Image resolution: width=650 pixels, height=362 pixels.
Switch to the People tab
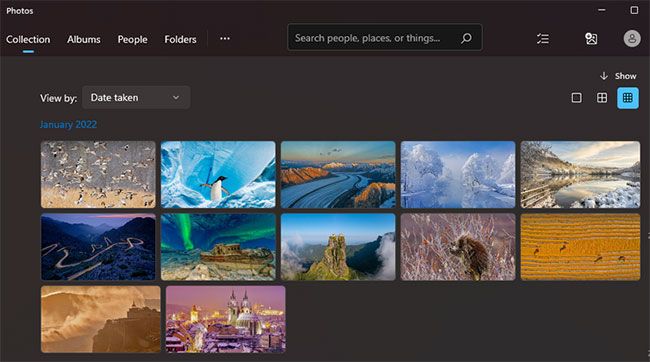coord(132,39)
